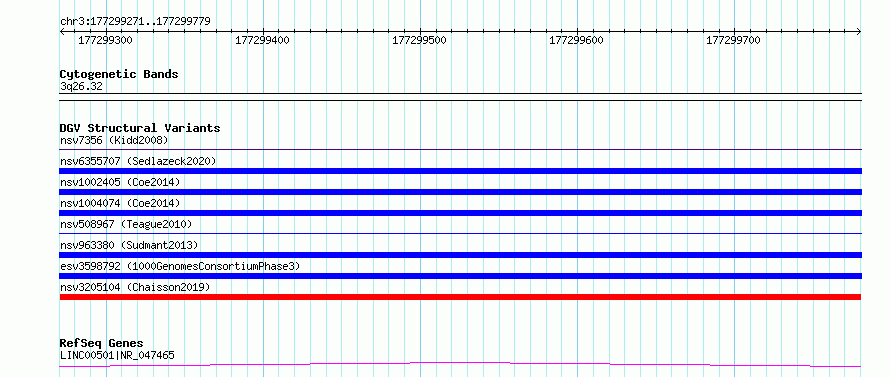Click ruler position 177299700
The width and height of the screenshot is (890, 377).
734,40
